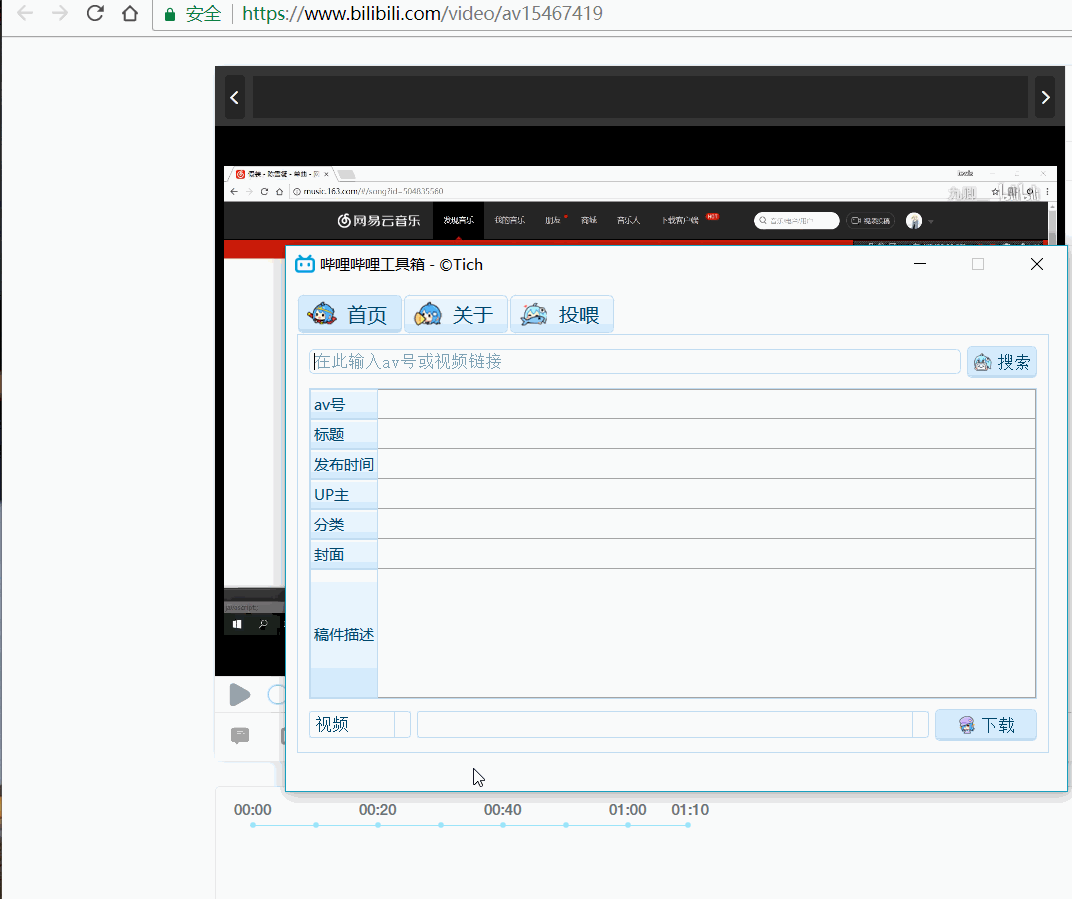1072x899 pixels.
Task: Click the green 安全 lock icon
Action: pos(170,14)
